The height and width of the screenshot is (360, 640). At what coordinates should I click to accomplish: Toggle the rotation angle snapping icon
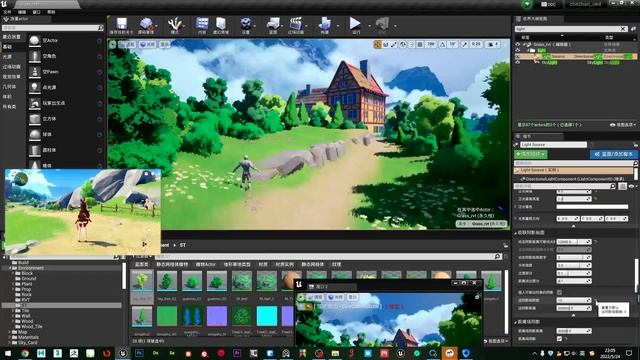(x=442, y=44)
